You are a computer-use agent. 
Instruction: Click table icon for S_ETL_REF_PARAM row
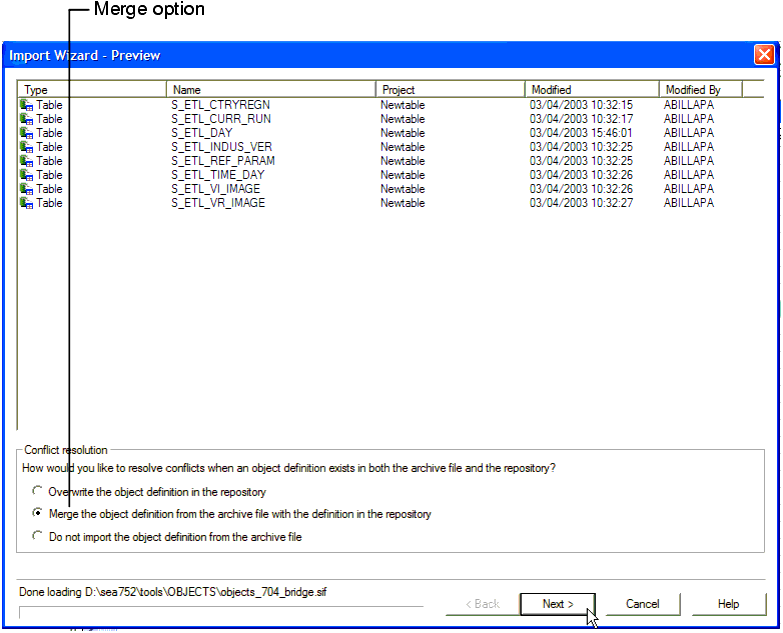(26, 161)
